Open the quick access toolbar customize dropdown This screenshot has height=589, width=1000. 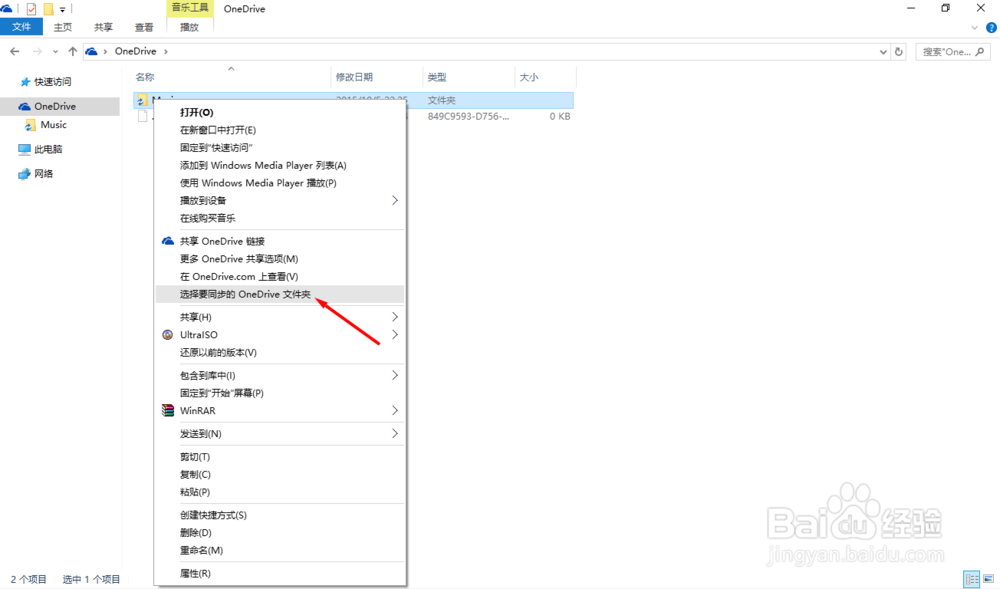[62, 10]
